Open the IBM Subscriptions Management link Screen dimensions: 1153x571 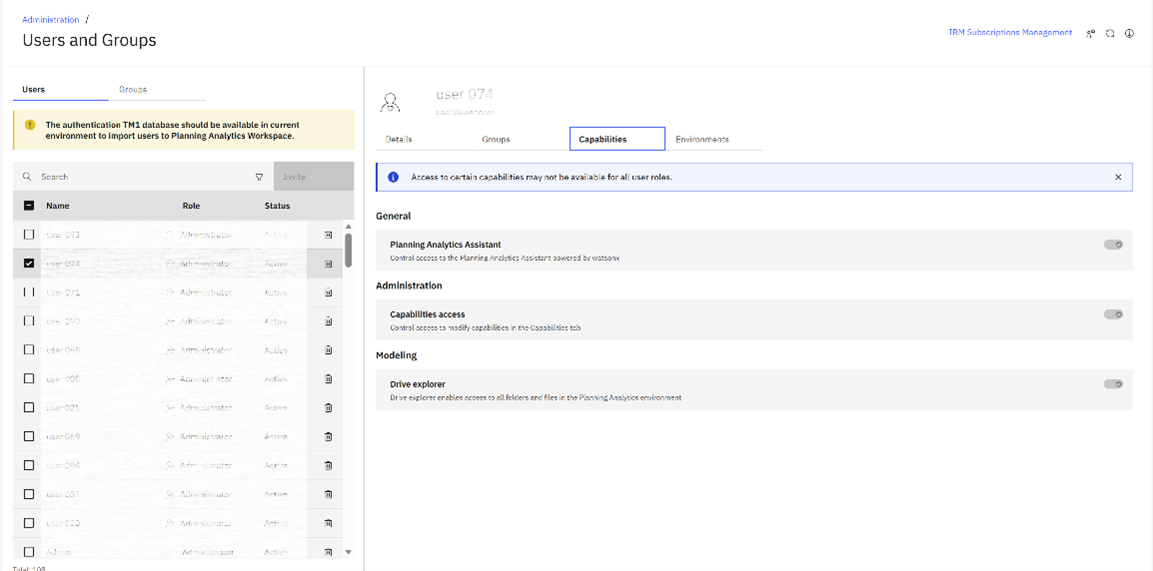pyautogui.click(x=1009, y=33)
